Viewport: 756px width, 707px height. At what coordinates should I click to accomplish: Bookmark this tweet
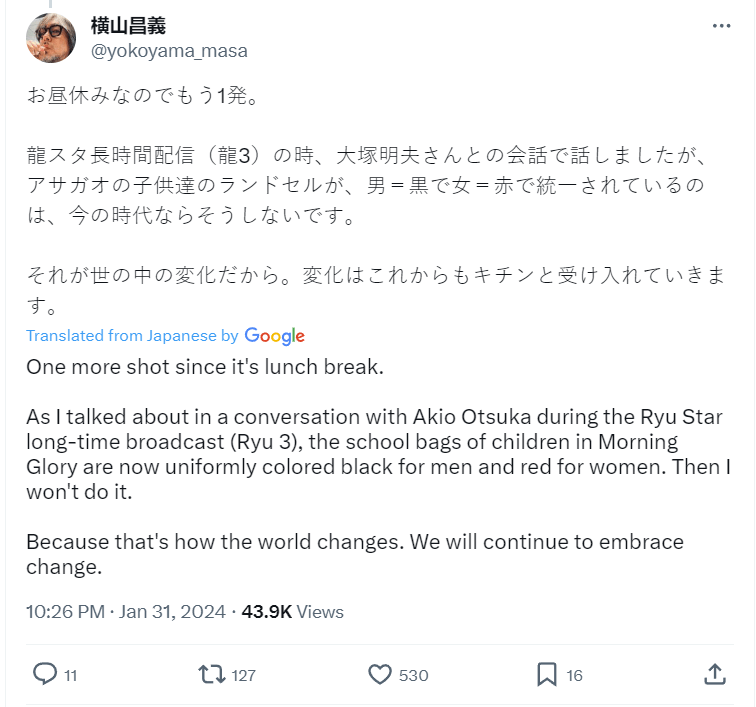(x=546, y=675)
